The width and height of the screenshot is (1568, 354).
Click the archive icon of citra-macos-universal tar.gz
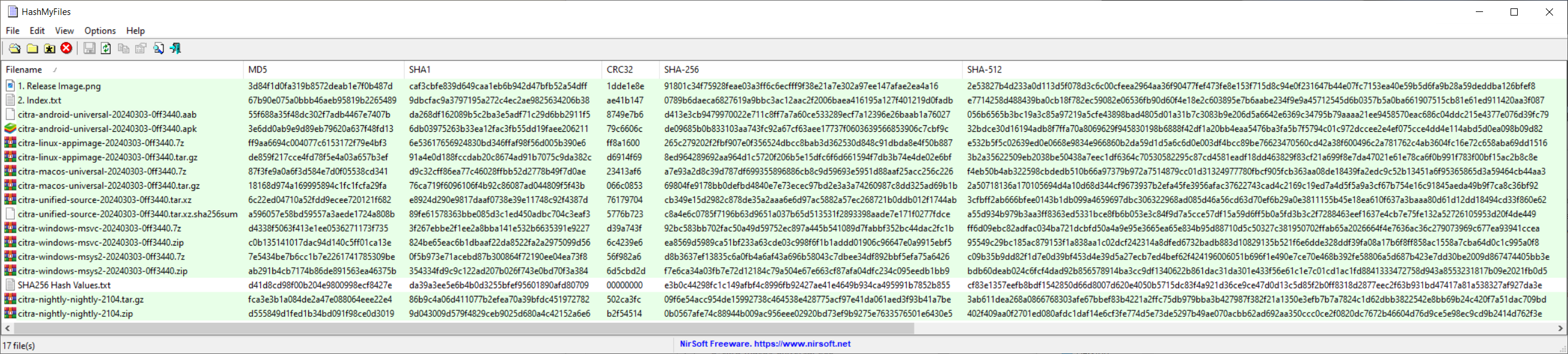[x=10, y=185]
